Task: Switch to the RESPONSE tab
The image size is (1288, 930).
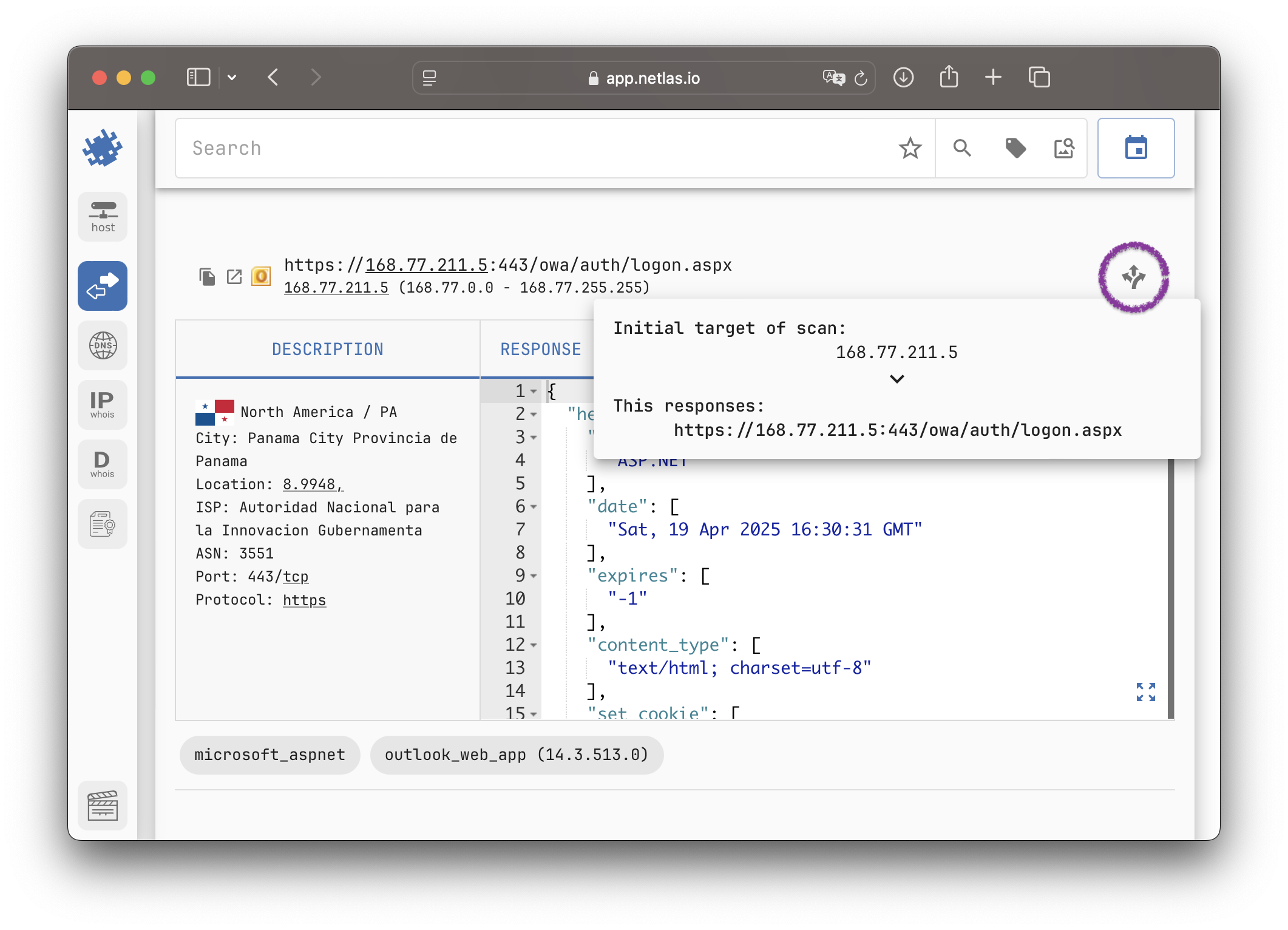Action: (x=540, y=349)
